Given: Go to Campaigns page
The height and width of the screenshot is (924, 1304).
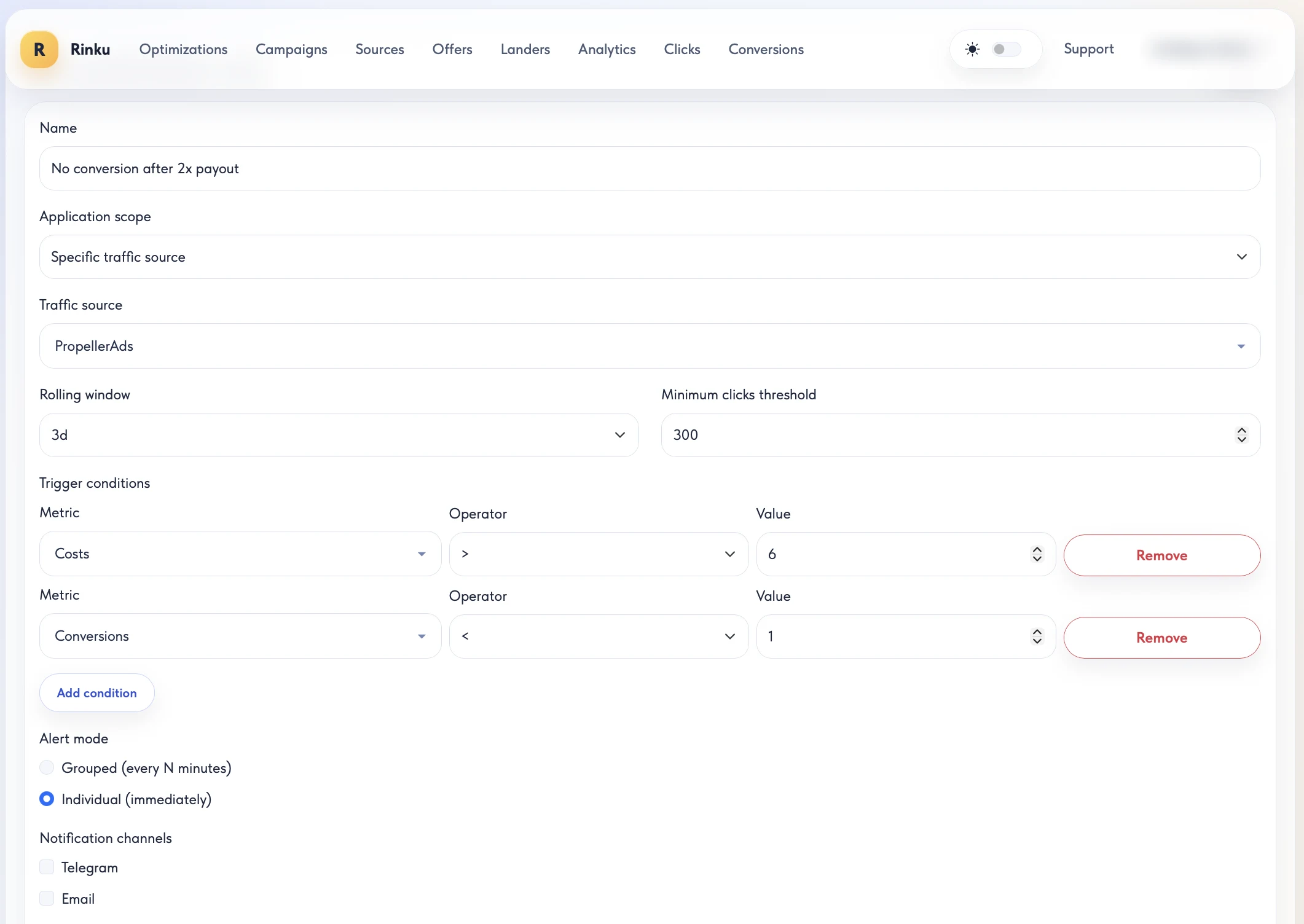Looking at the screenshot, I should click(291, 49).
